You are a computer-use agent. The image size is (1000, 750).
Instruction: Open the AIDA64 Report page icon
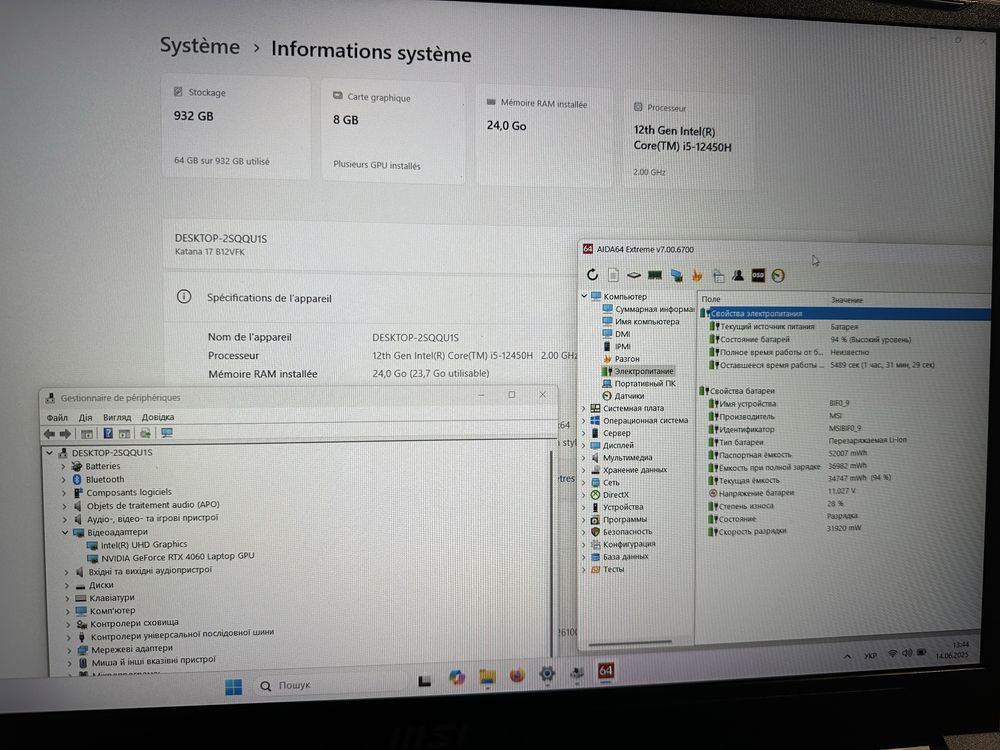pos(613,275)
